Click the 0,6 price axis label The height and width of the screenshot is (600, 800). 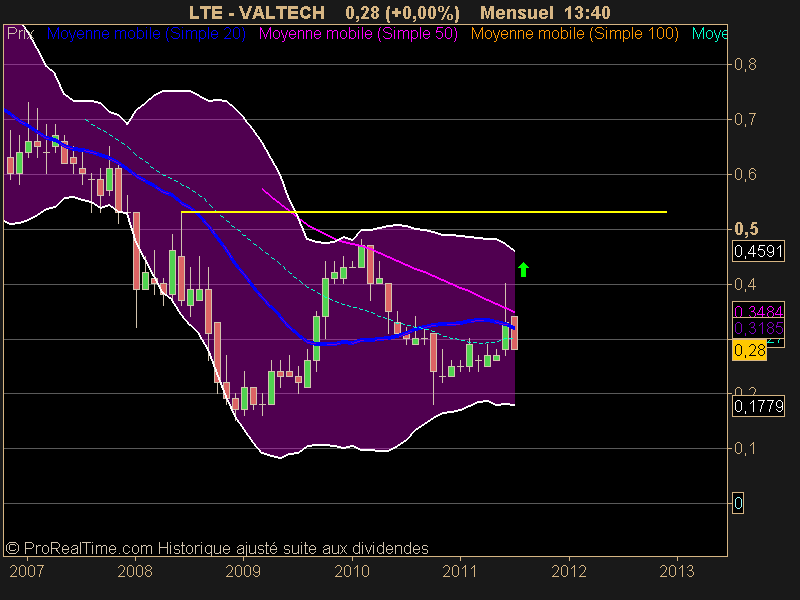pyautogui.click(x=745, y=174)
